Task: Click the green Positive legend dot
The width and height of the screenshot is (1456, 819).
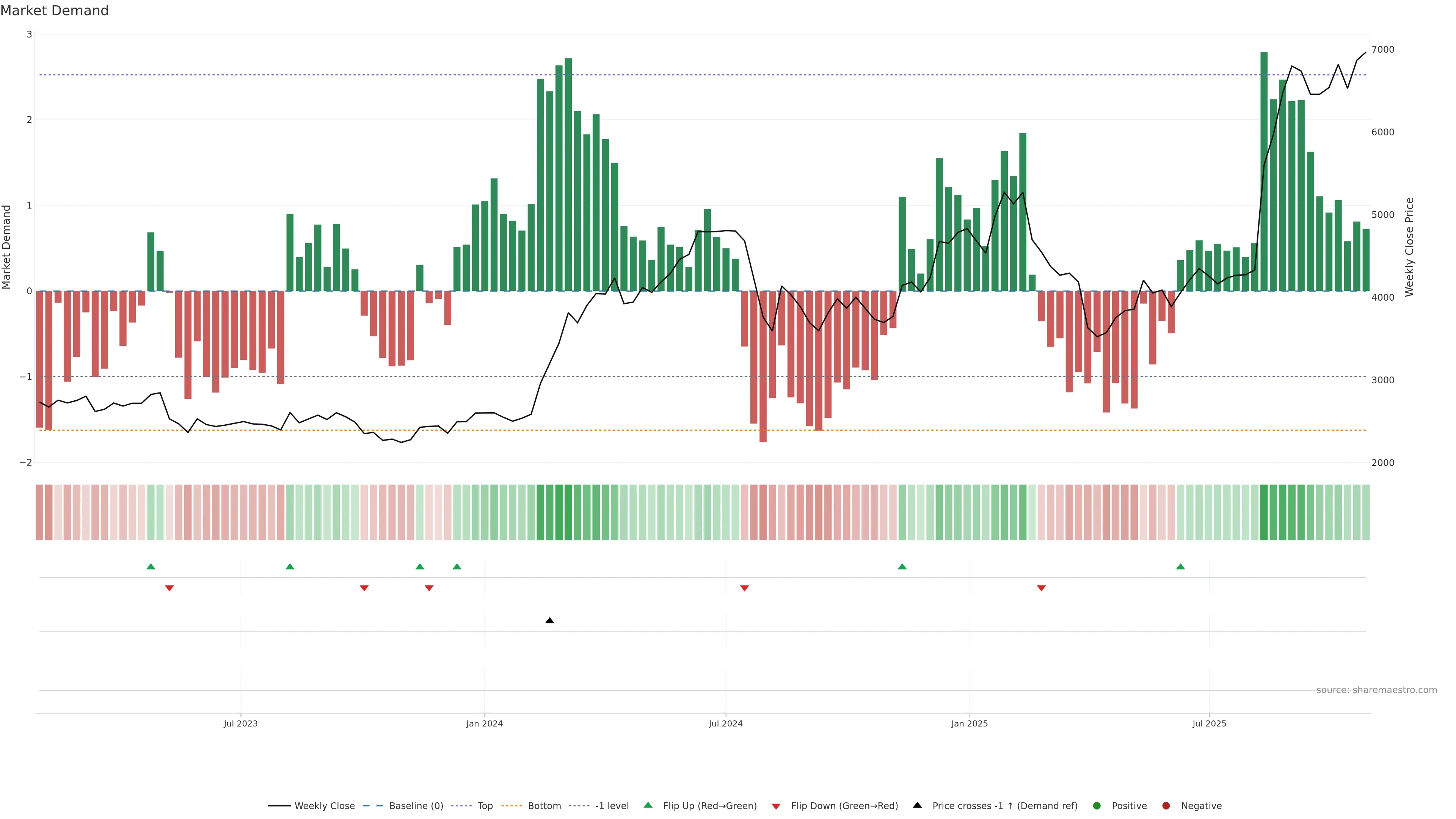Action: pyautogui.click(x=1097, y=806)
